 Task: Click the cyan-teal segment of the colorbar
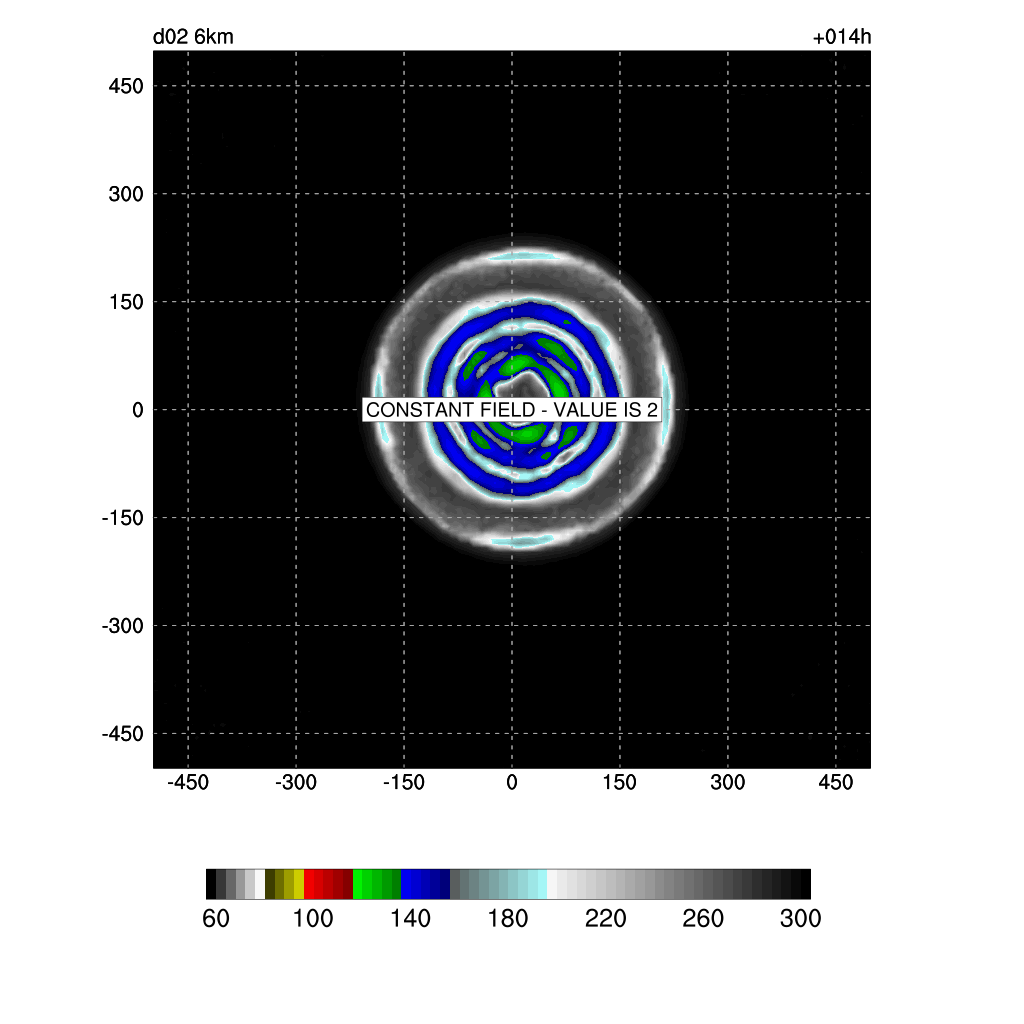tap(498, 884)
